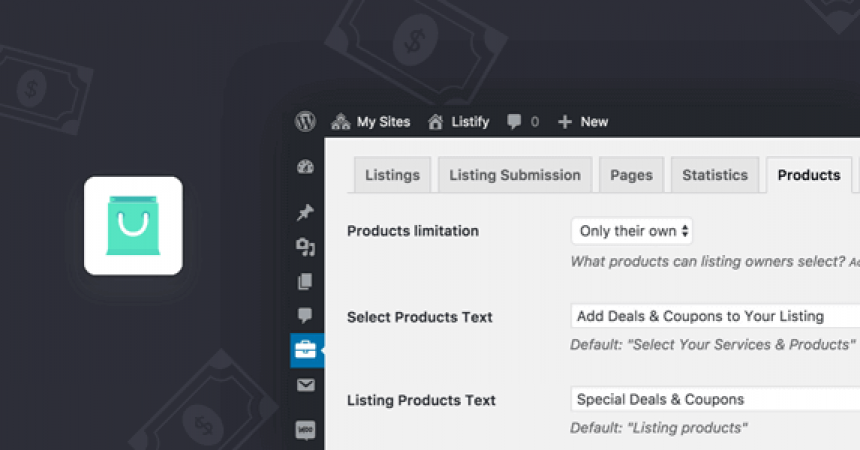Click 'Default: "Select Your Services & Products"' hint
The width and height of the screenshot is (860, 450).
[712, 345]
